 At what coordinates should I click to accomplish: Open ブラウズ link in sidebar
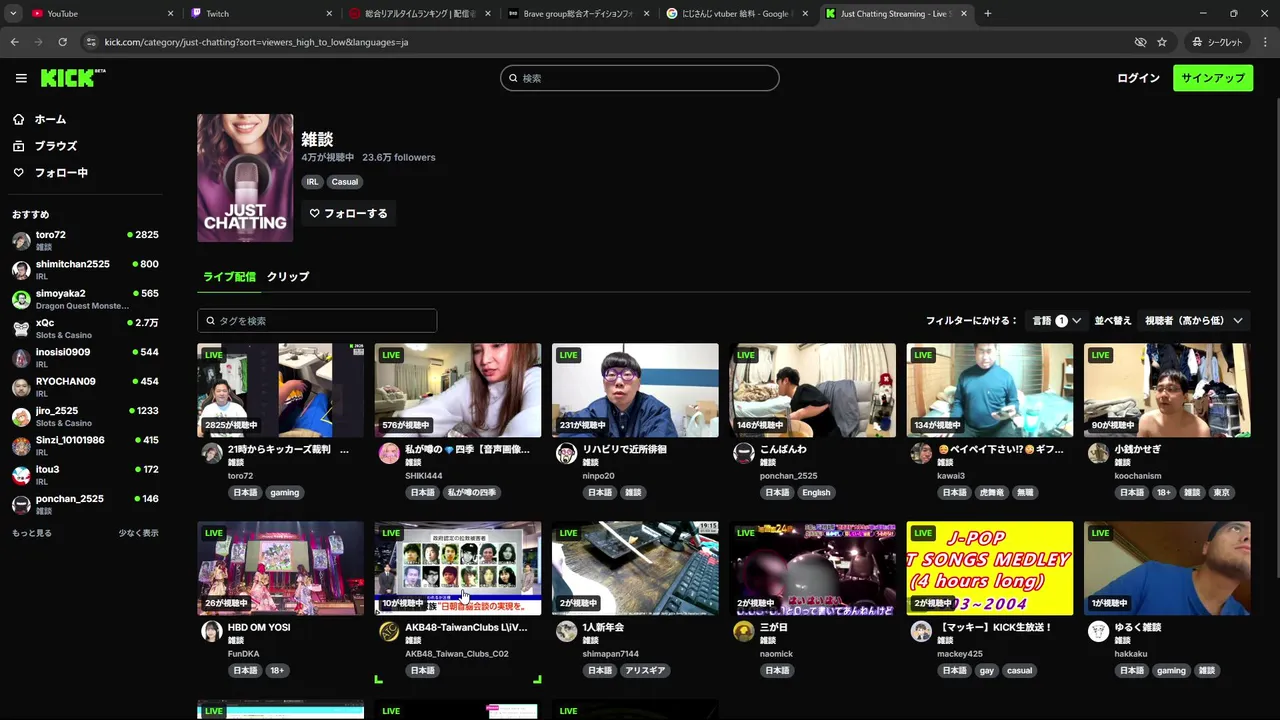click(56, 146)
